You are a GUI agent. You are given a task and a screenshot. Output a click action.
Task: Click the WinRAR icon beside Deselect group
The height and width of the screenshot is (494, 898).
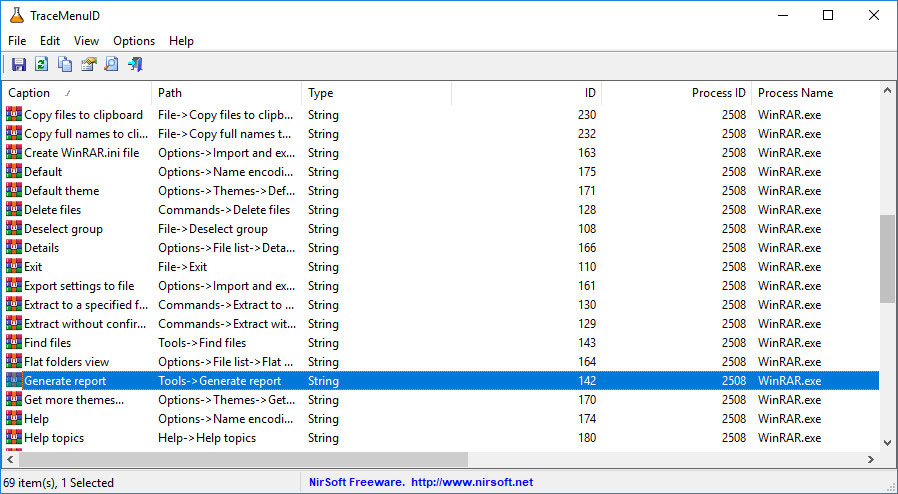14,228
